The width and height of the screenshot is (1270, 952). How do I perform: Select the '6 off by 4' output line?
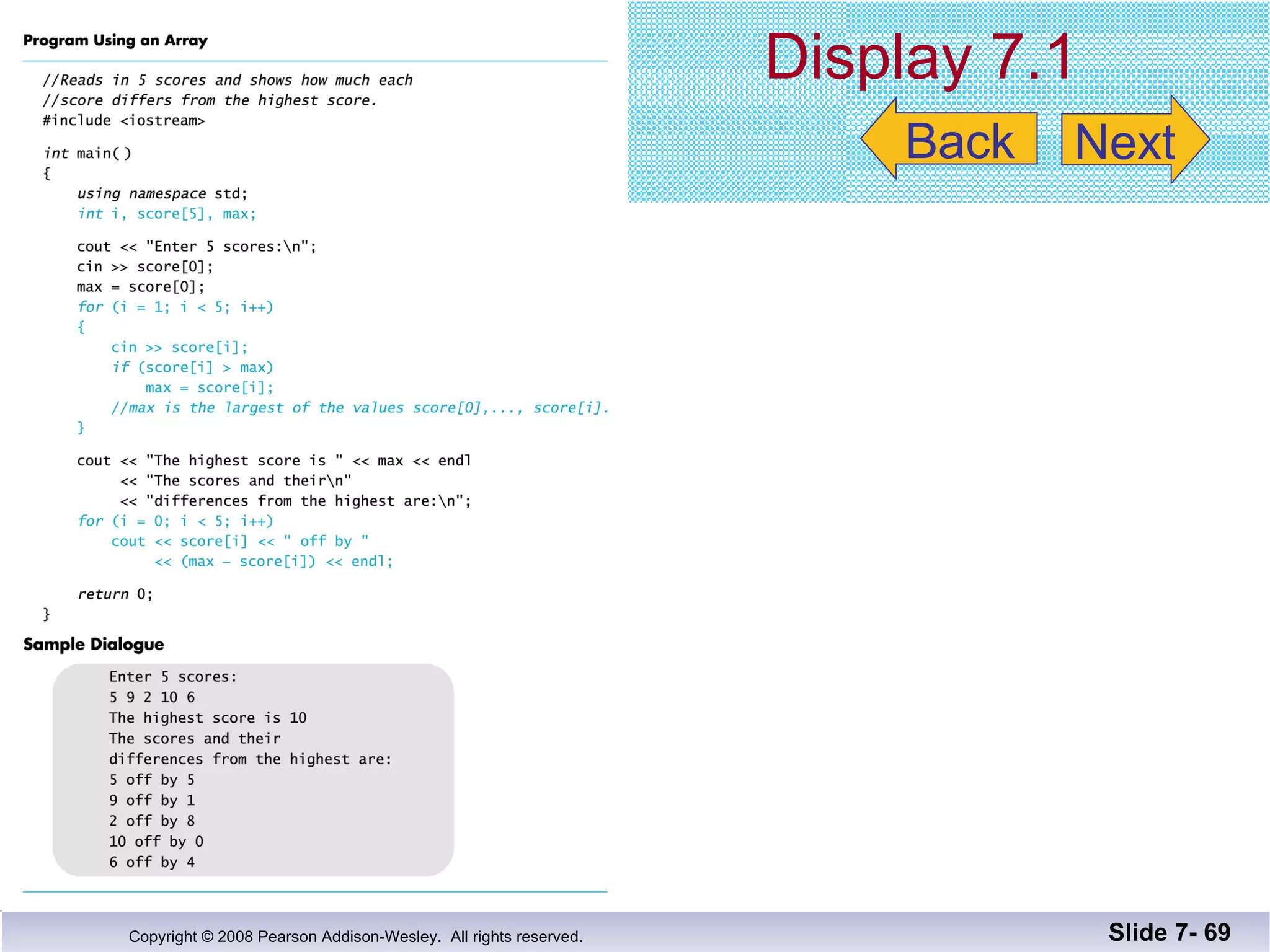(x=152, y=862)
